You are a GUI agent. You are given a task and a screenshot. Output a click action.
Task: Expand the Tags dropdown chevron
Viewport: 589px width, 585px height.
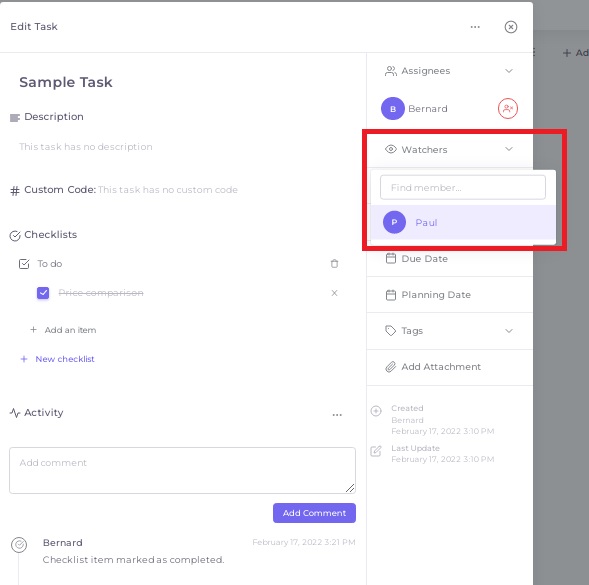509,331
